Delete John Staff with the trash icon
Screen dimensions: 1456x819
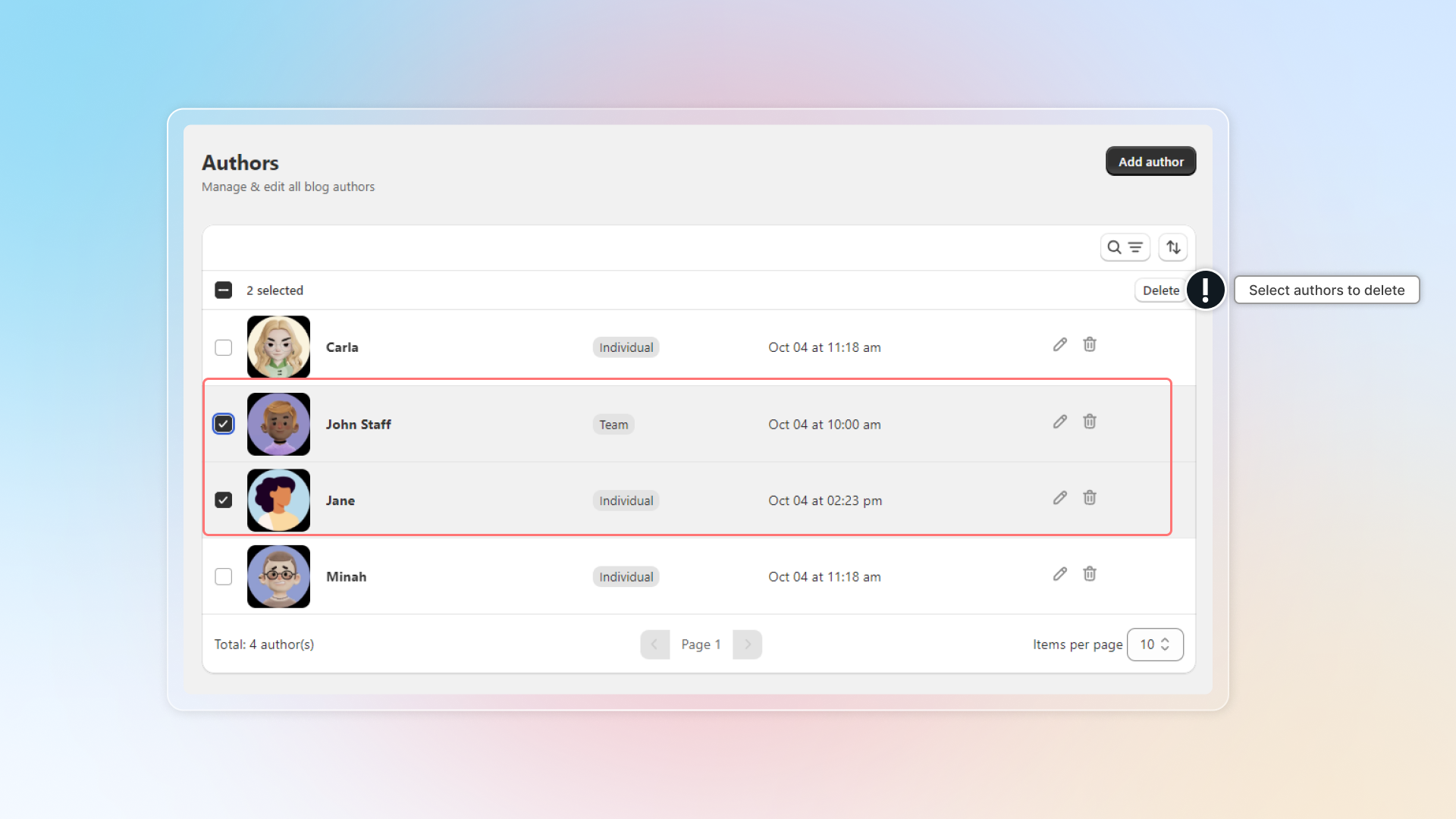1089,422
